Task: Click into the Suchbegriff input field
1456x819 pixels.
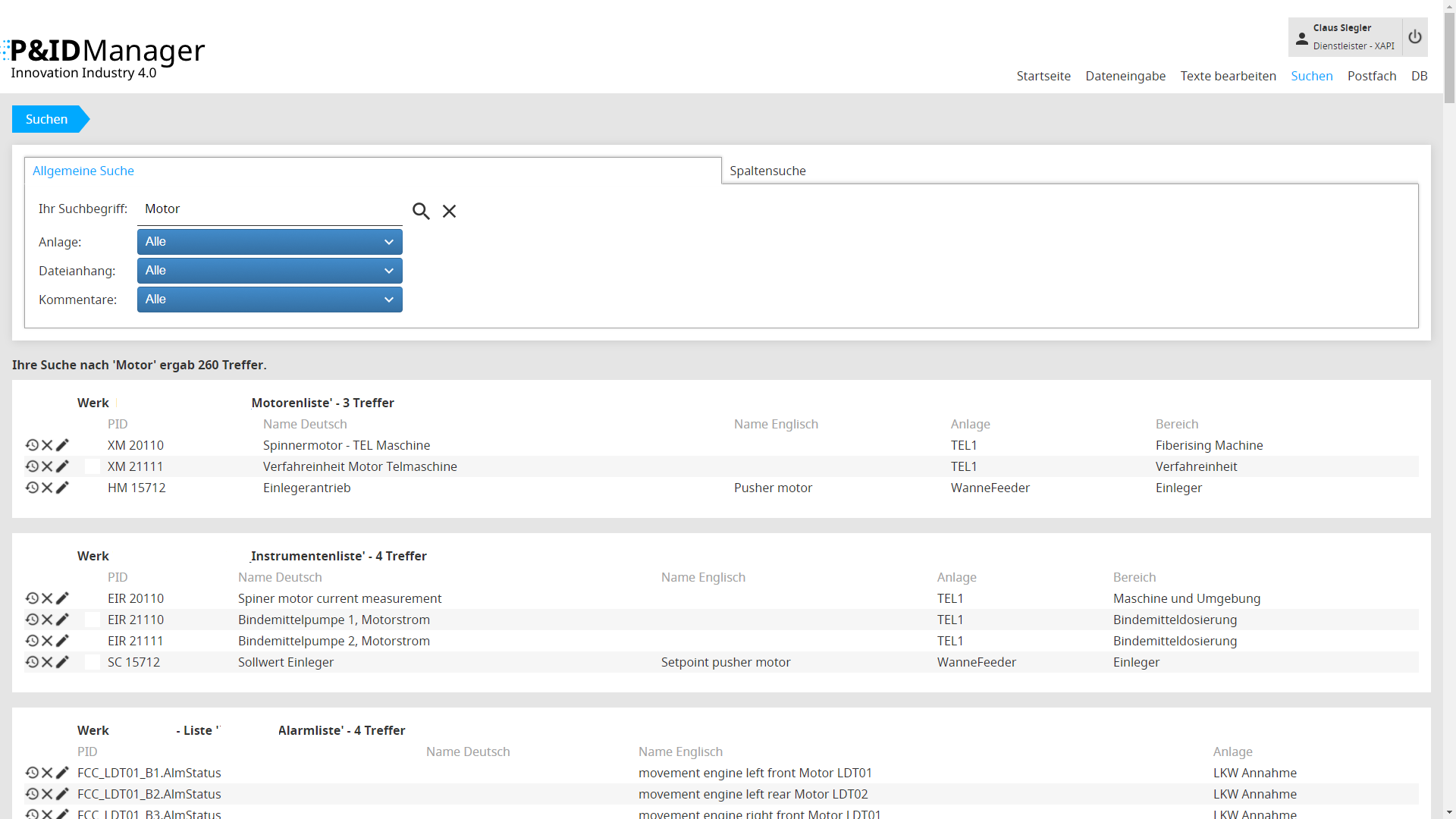Action: [269, 209]
